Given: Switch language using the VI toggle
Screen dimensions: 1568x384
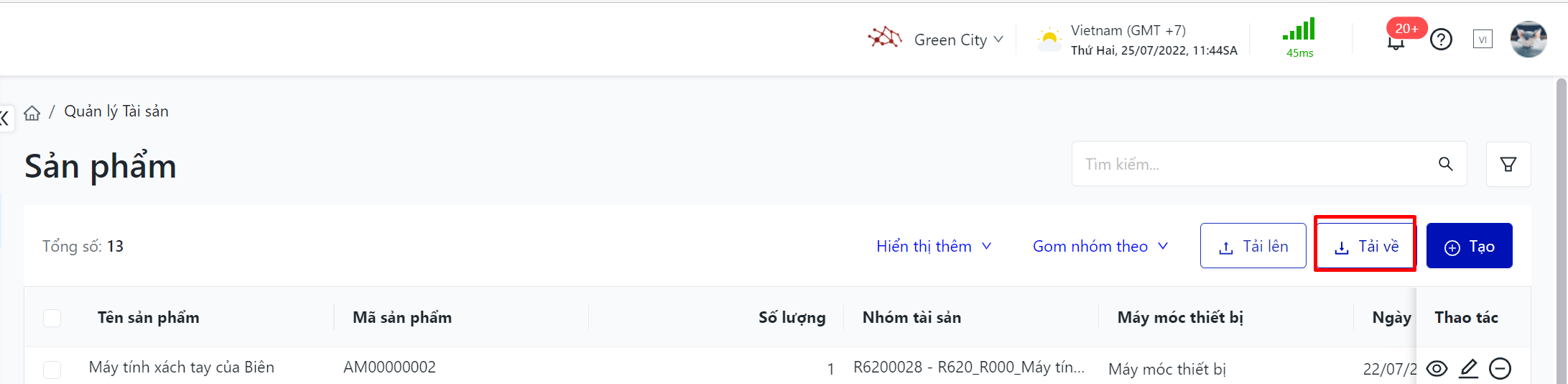Looking at the screenshot, I should pos(1483,40).
